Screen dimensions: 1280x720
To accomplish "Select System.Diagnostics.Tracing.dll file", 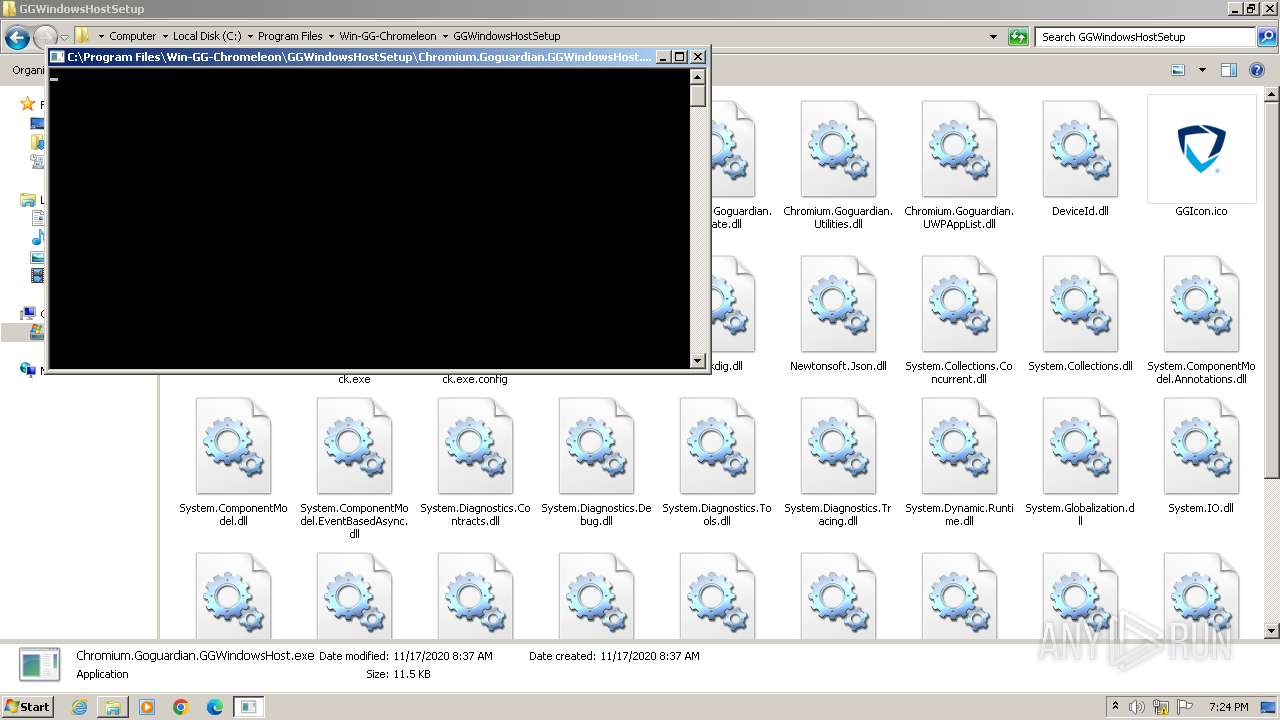I will (838, 462).
